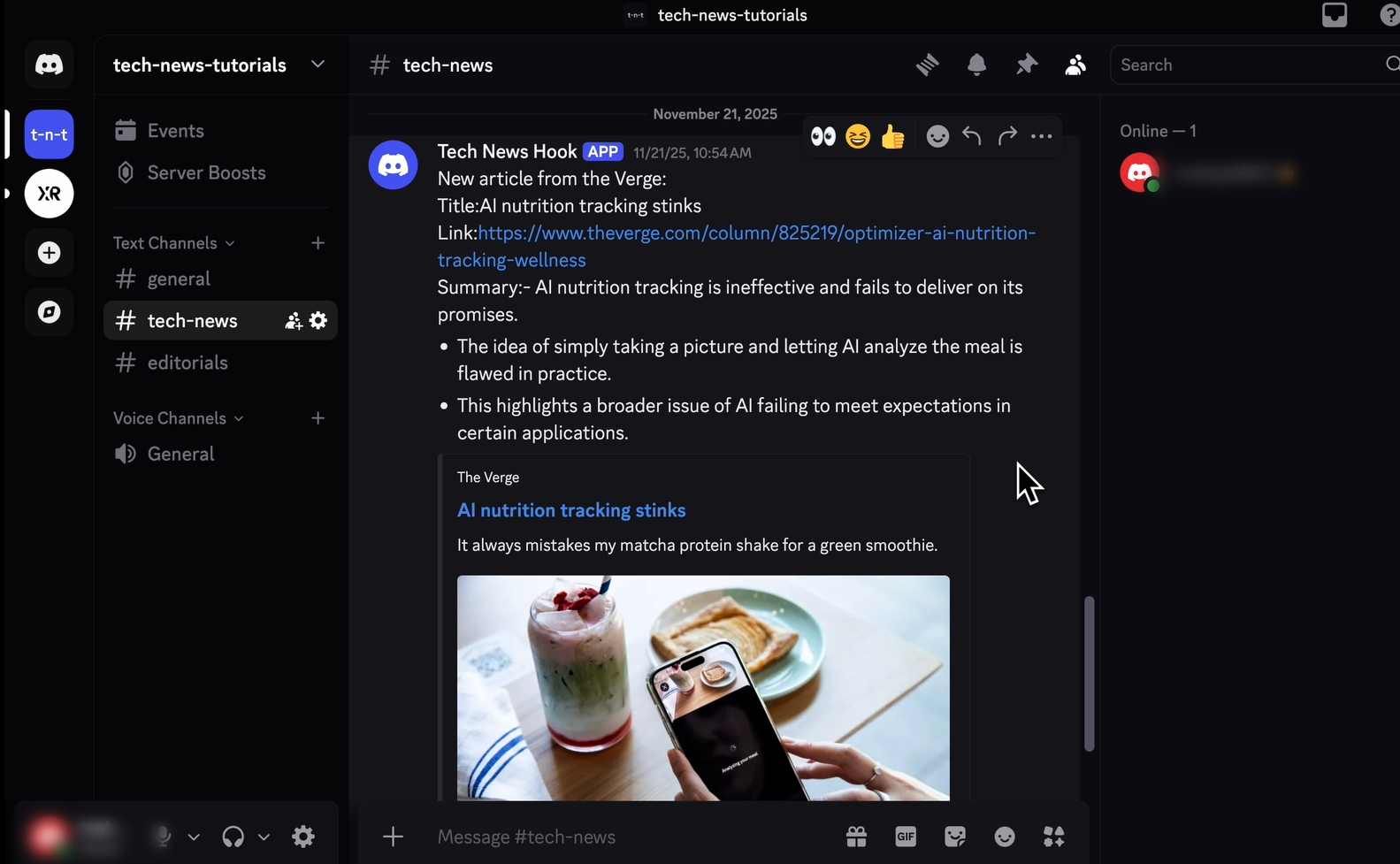Expand microphone input options chevron
Viewport: 1400px width, 864px height.
click(194, 837)
